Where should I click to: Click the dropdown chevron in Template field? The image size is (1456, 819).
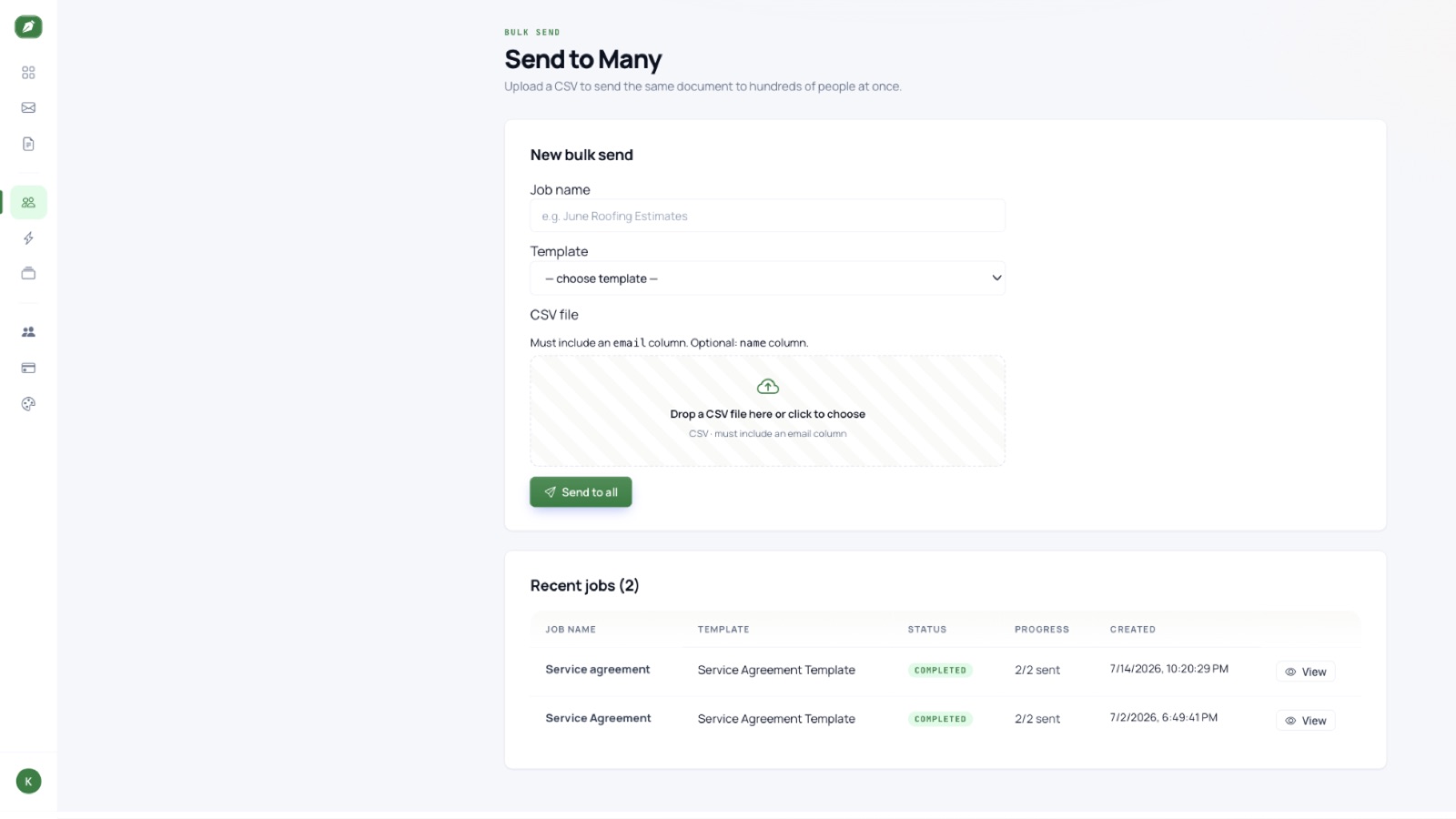tap(996, 278)
